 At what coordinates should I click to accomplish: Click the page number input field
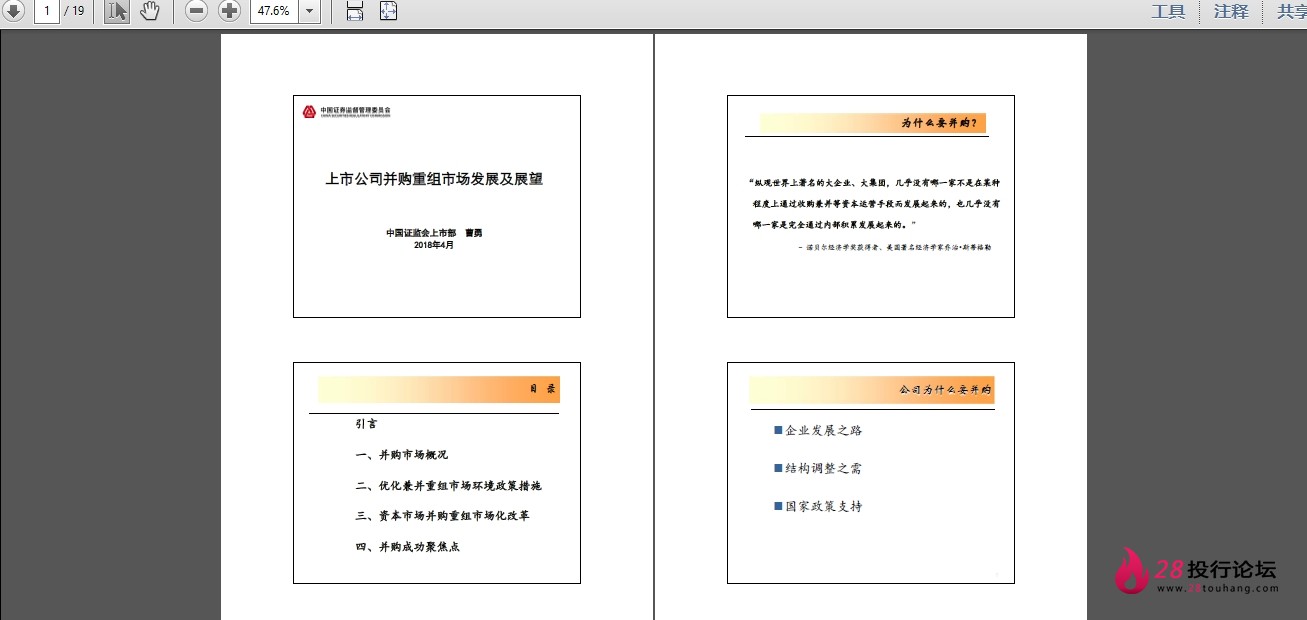coord(46,11)
